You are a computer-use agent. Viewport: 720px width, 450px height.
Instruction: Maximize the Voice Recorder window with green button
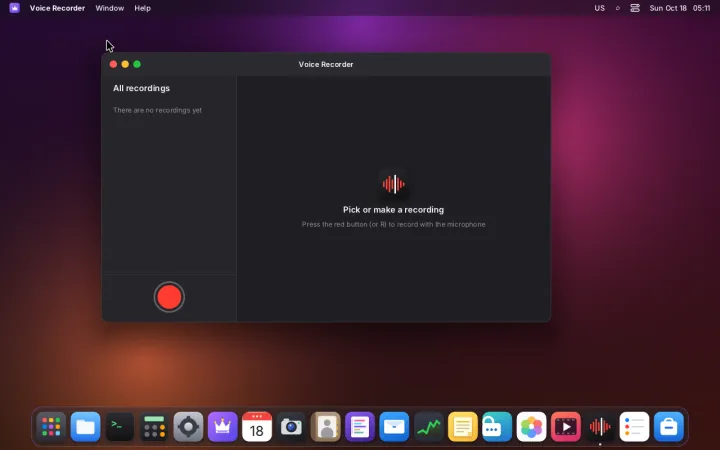coord(137,64)
